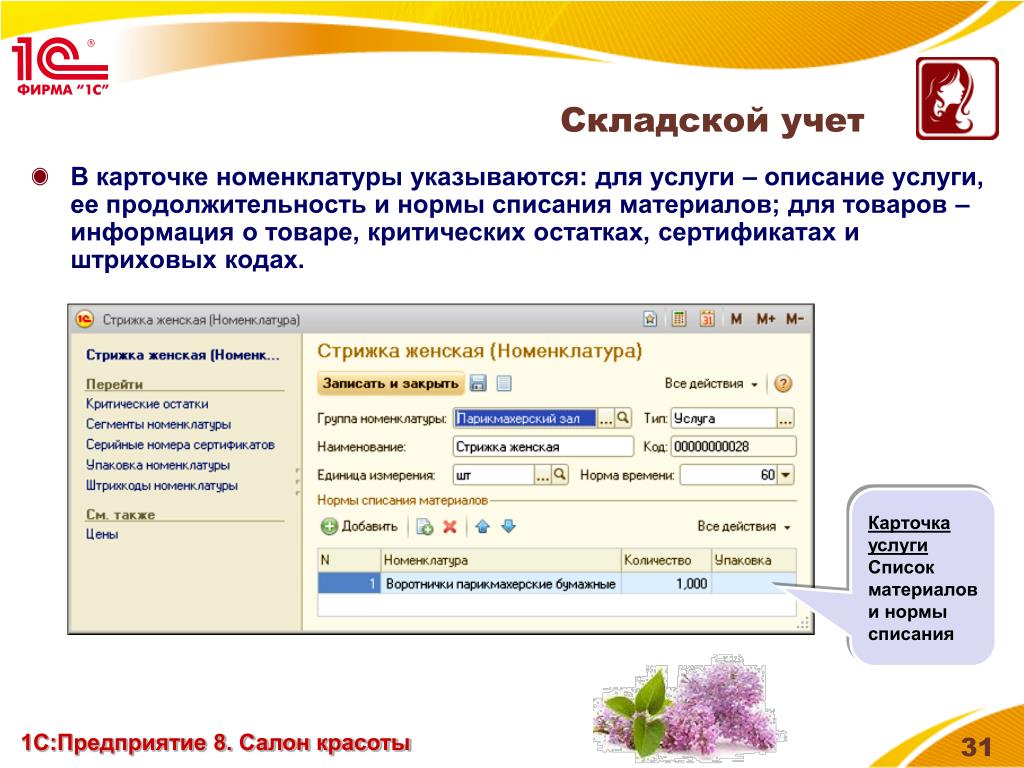Screen dimensions: 1024x768
Task: Save the record with floppy disk icon
Action: click(x=479, y=383)
